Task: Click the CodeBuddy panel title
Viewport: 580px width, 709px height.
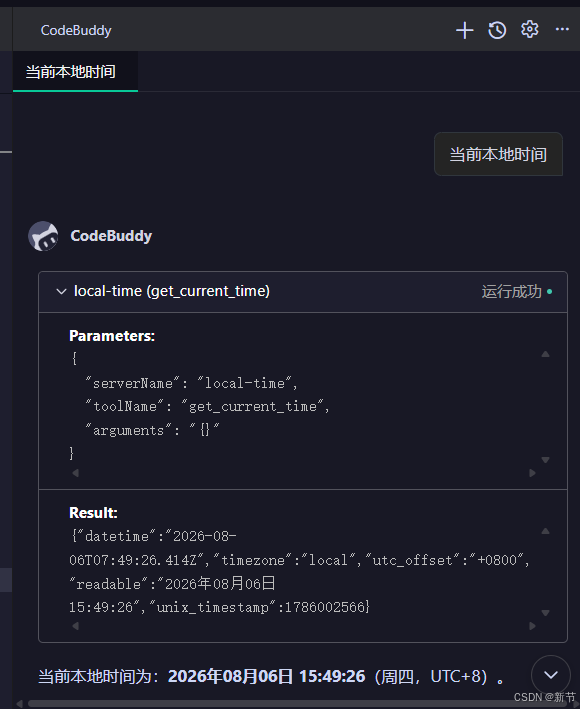Action: pyautogui.click(x=76, y=30)
